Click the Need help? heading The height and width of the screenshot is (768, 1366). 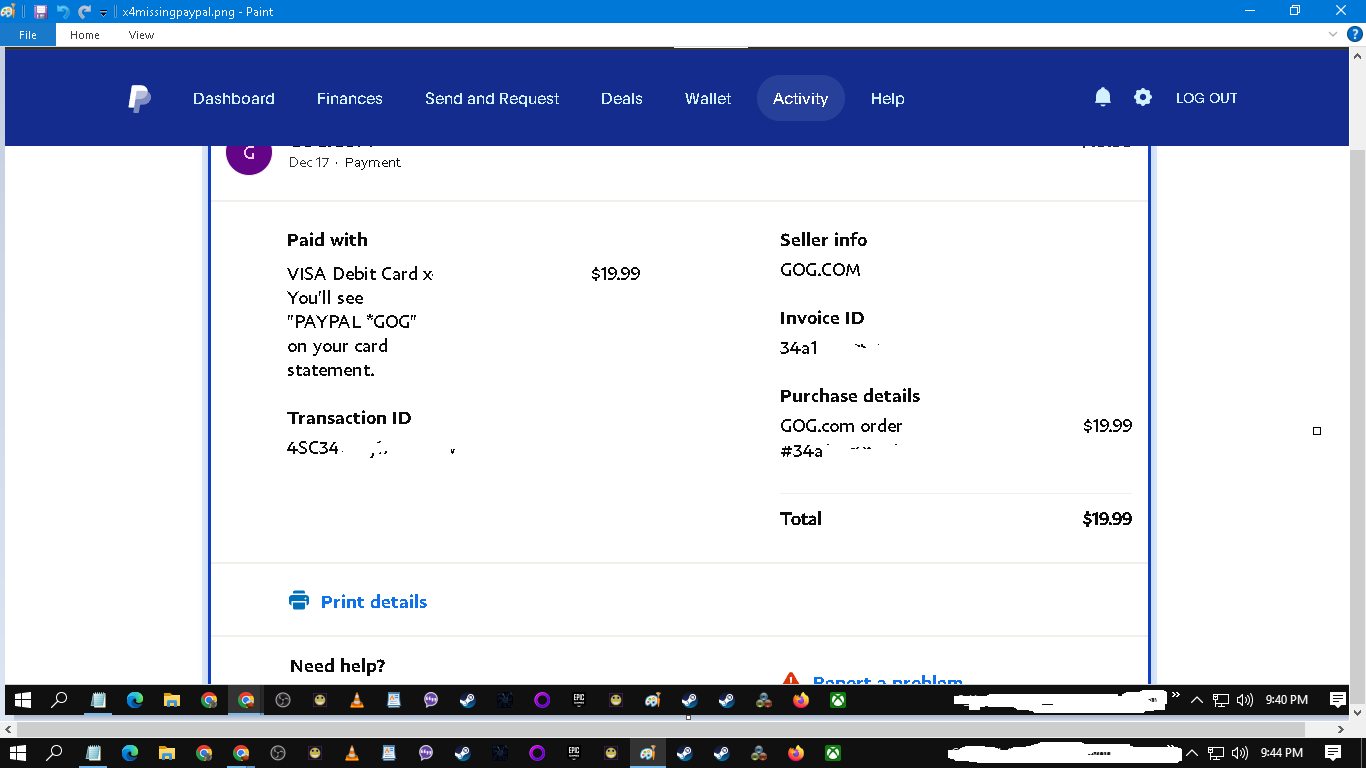[x=337, y=666]
